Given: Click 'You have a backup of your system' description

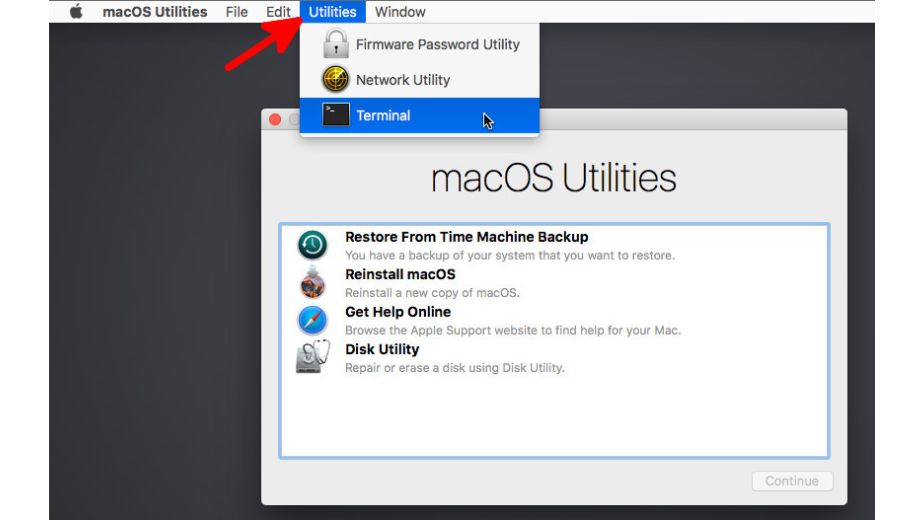Looking at the screenshot, I should (x=510, y=255).
